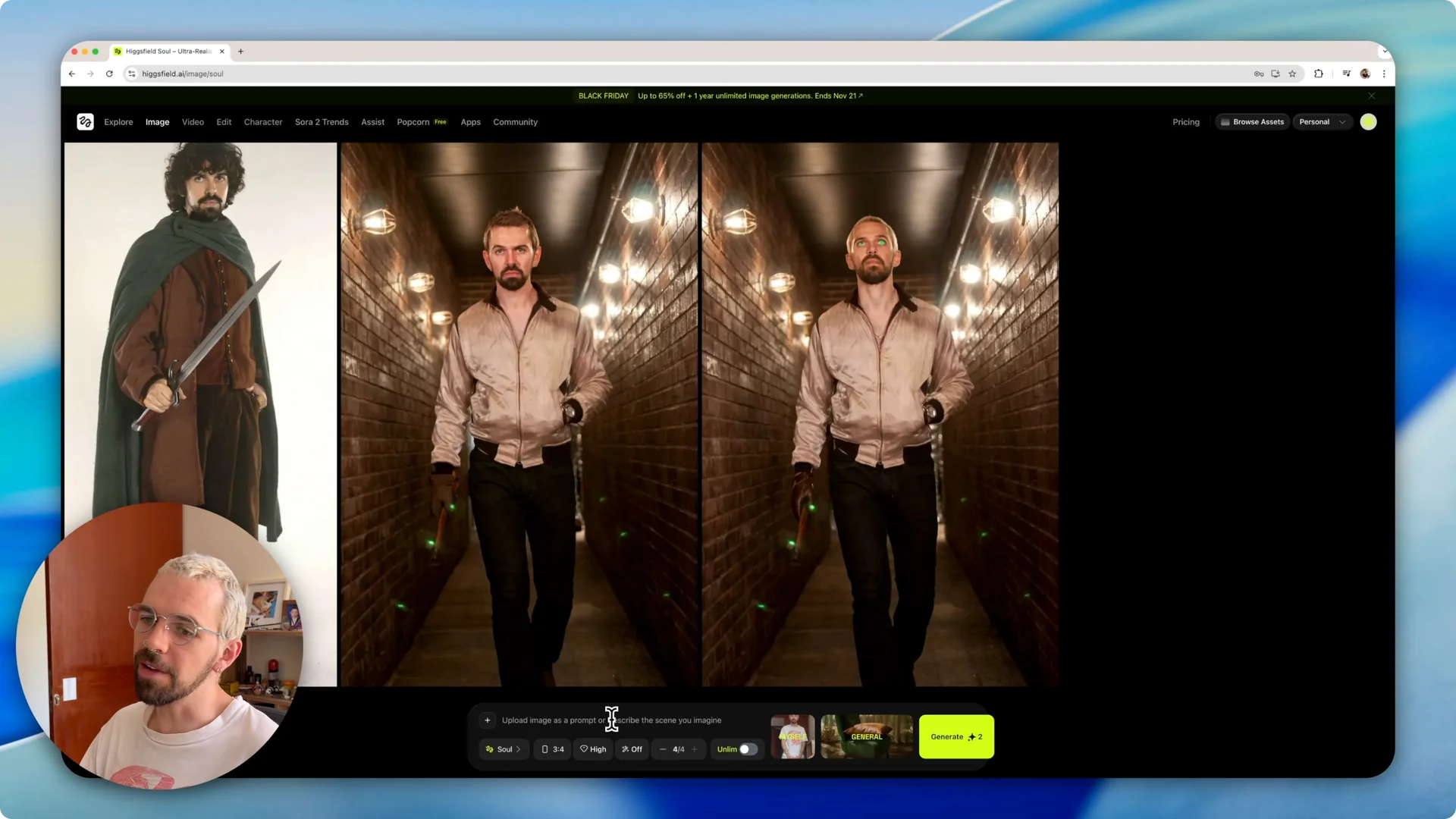
Task: Click the High quality setting icon
Action: [582, 748]
